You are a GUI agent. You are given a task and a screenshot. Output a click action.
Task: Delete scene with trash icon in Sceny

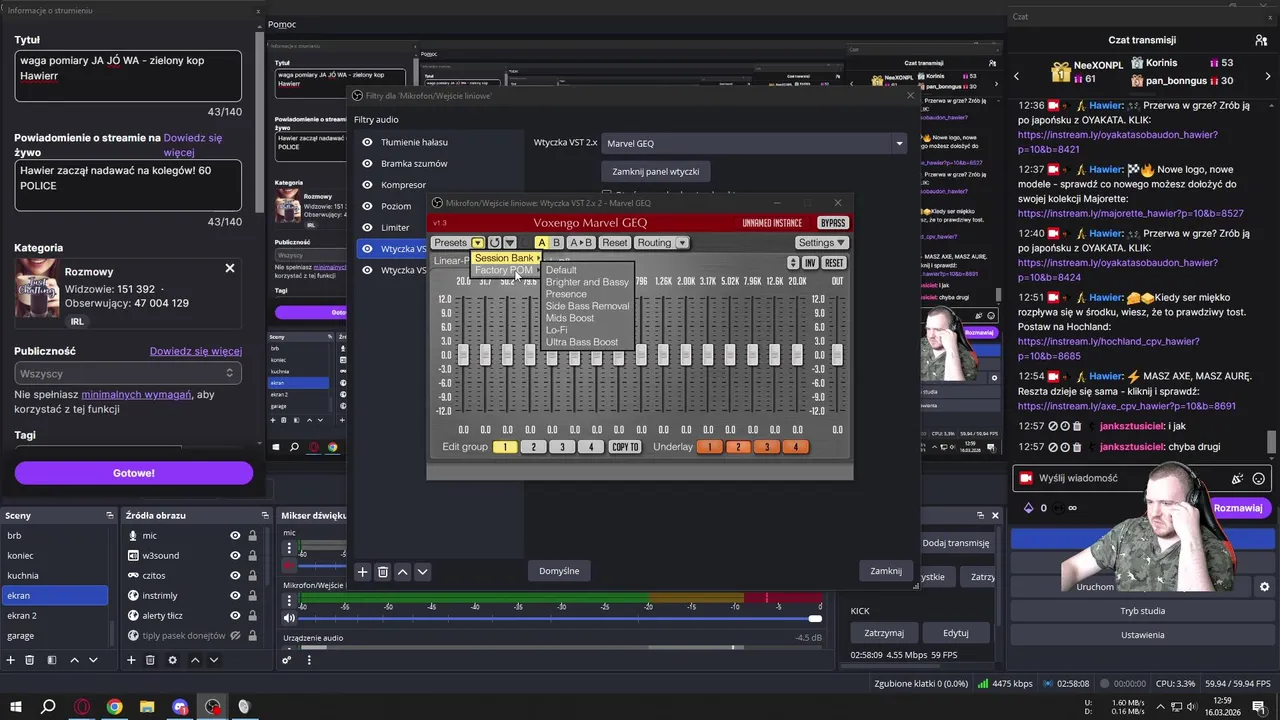(x=30, y=660)
